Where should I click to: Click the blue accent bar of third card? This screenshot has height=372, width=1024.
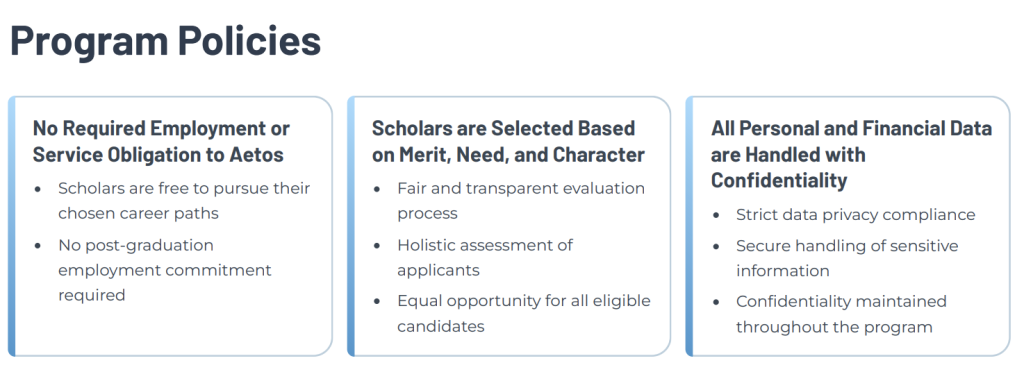tap(689, 226)
